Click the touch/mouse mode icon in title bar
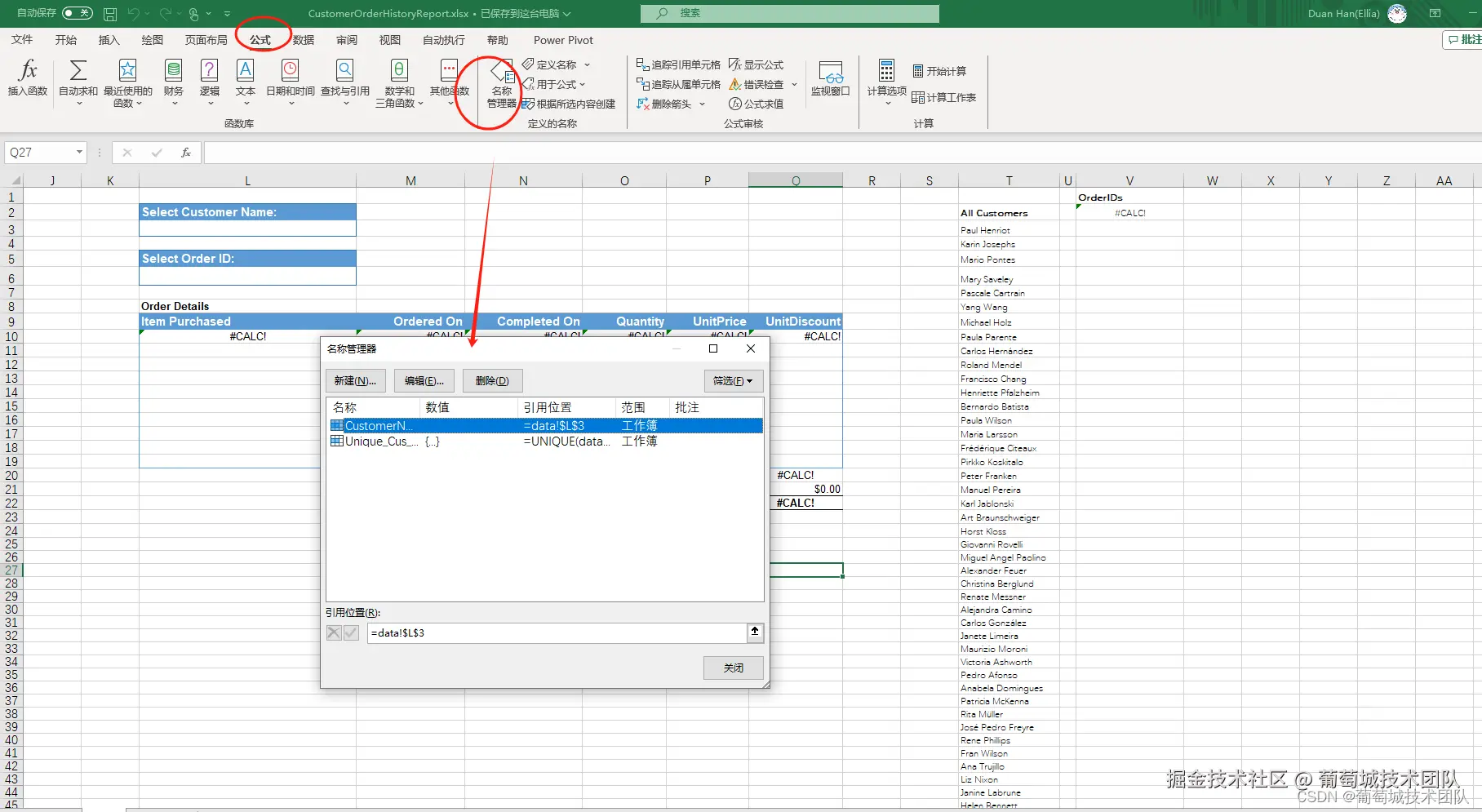 pos(193,14)
